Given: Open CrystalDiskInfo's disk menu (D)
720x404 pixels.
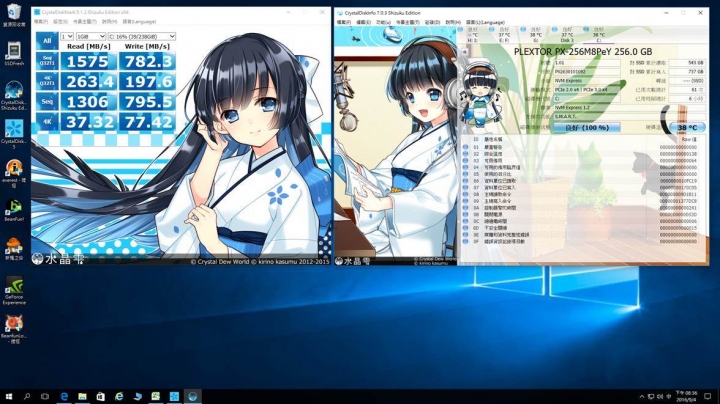Looking at the screenshot, I should 432,22.
